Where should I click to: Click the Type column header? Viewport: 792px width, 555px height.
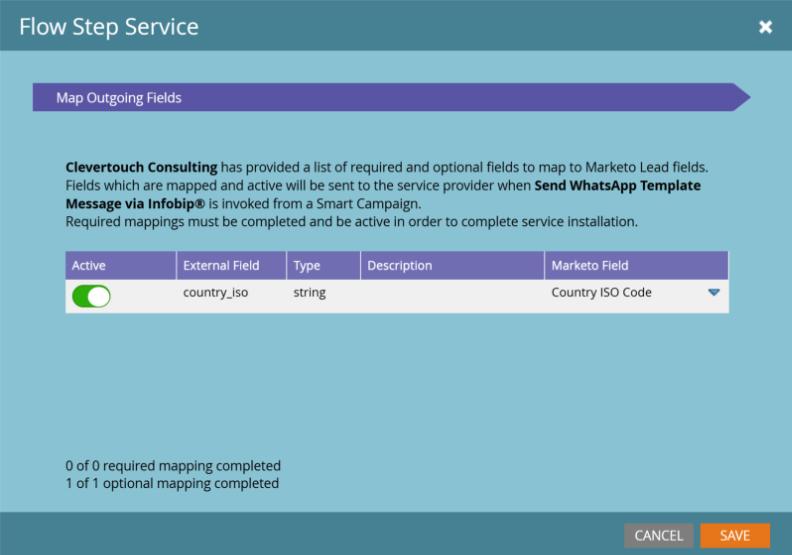(x=323, y=266)
